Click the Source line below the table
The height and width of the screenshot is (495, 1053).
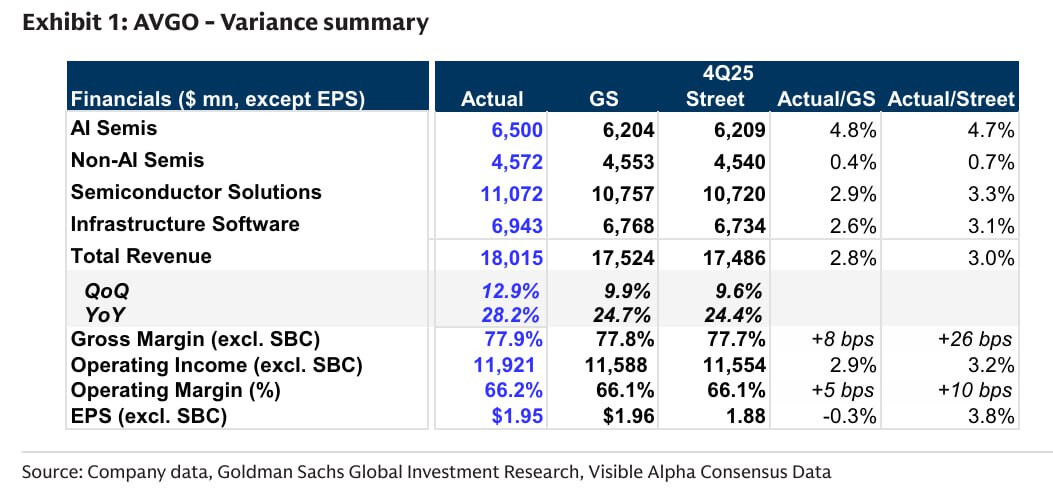click(427, 471)
